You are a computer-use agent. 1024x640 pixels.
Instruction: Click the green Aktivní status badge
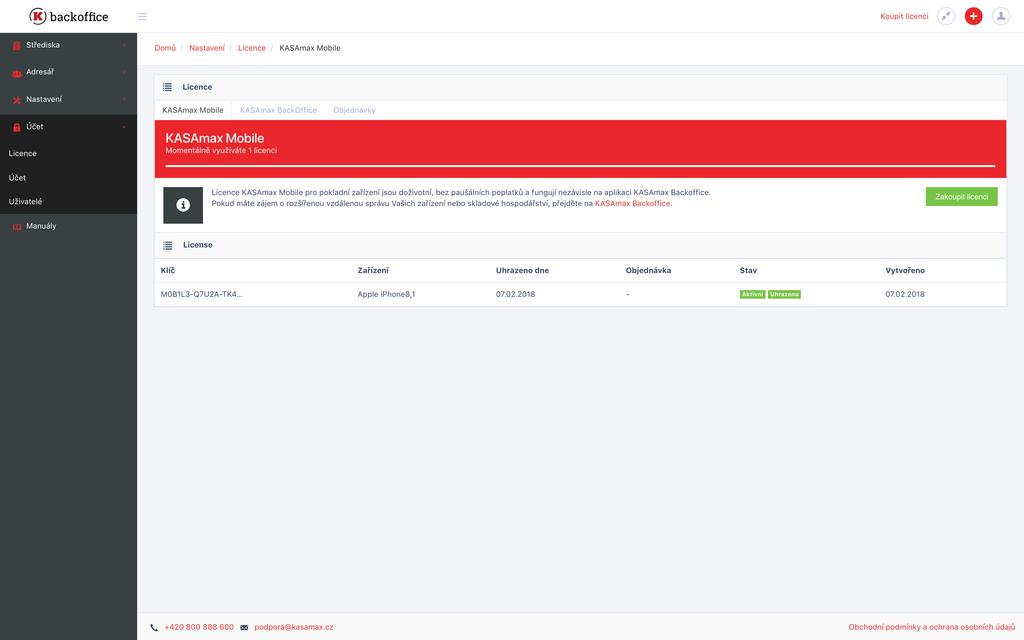point(752,295)
